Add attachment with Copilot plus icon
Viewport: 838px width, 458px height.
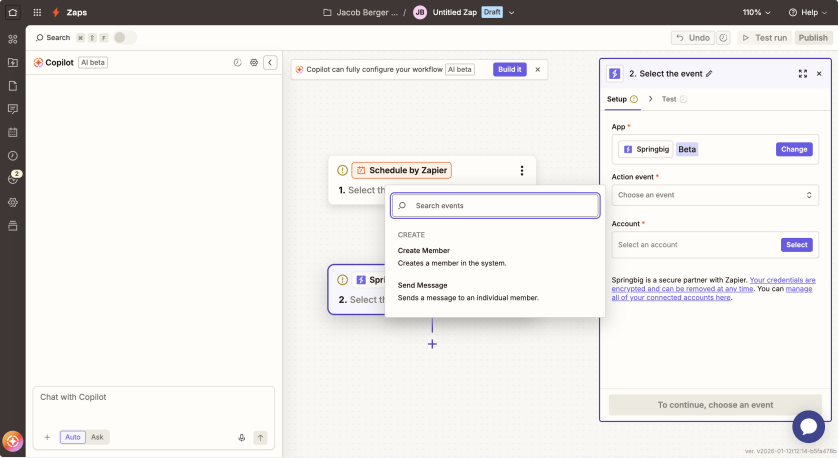tap(47, 437)
